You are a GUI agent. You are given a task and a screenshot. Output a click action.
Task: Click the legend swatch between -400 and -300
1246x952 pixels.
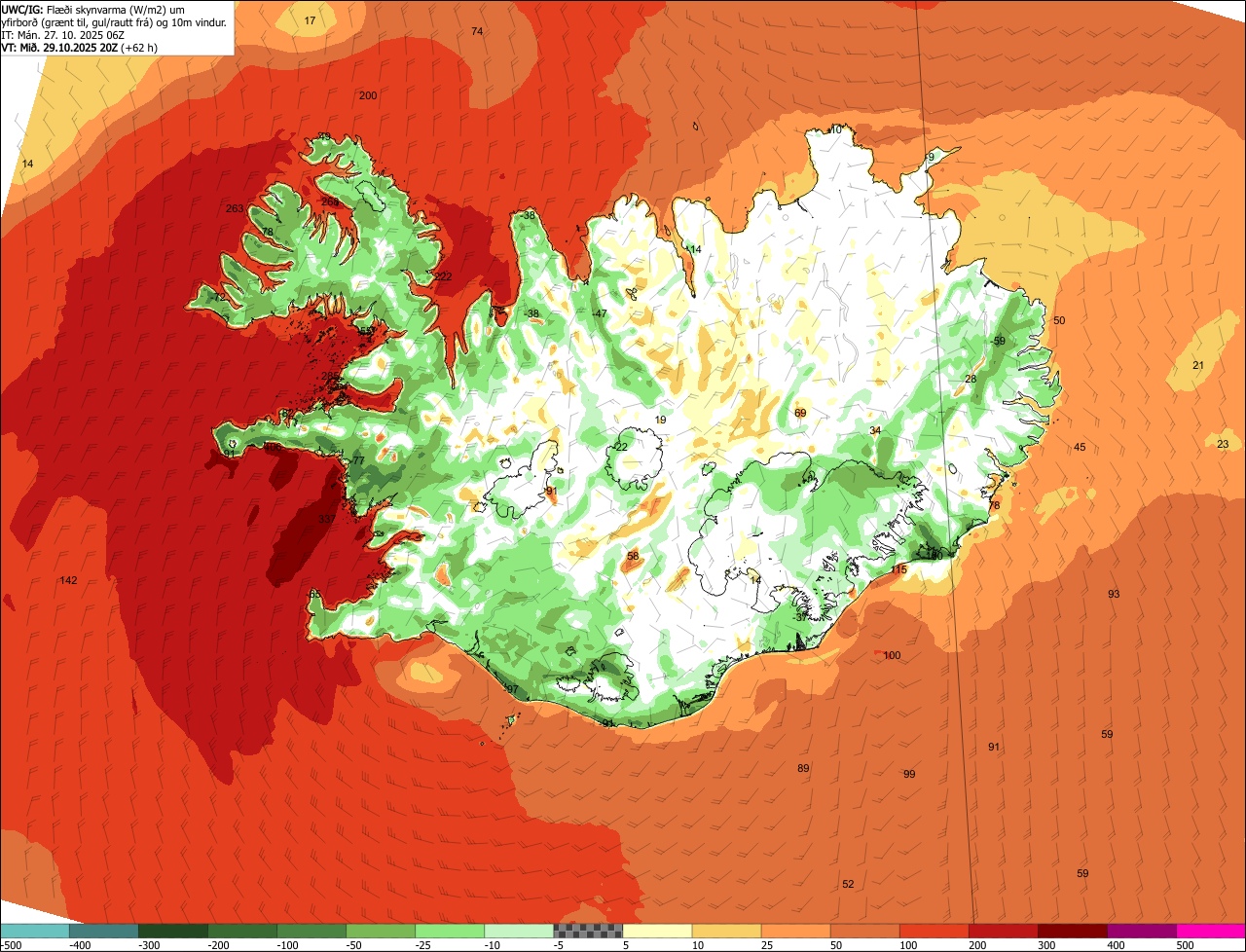coord(103,931)
